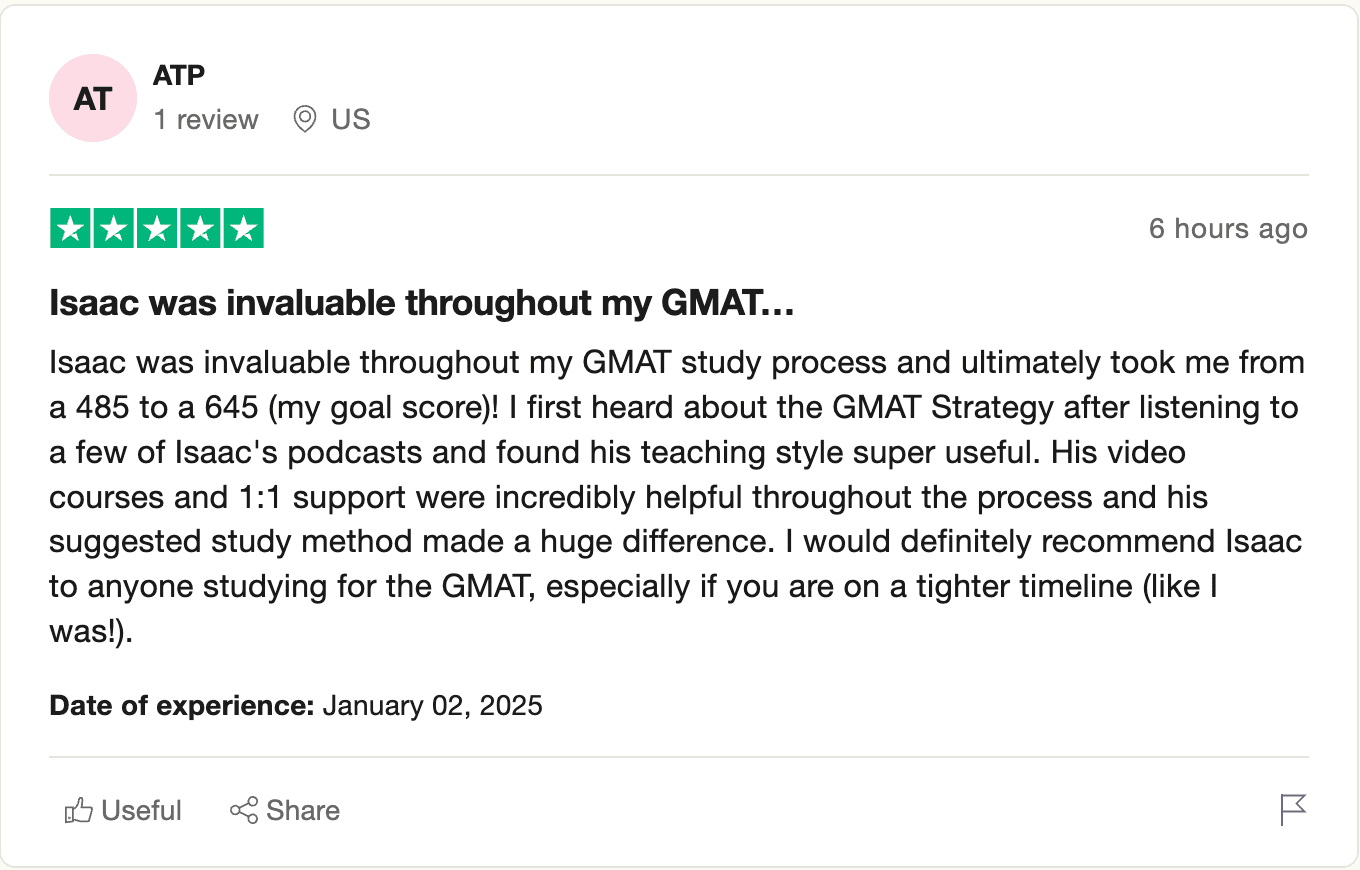
Task: Click the location pin icon
Action: click(x=305, y=120)
